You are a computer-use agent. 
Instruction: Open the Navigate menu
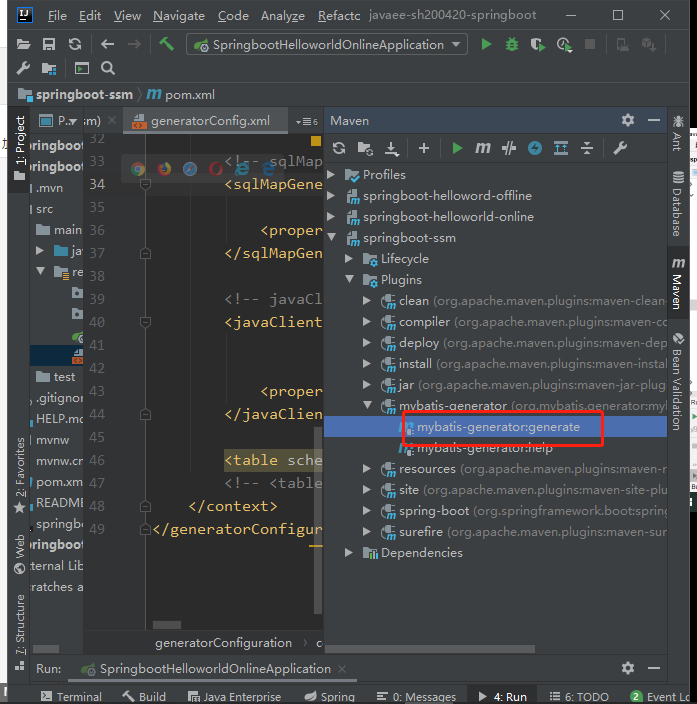pos(179,16)
